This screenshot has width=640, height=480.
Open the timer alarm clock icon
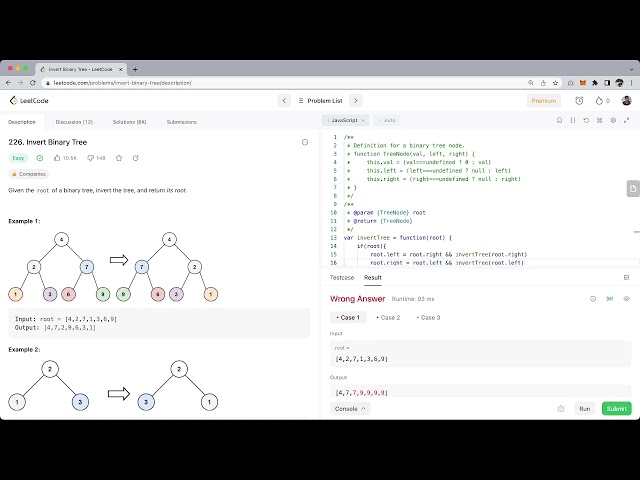(x=579, y=100)
